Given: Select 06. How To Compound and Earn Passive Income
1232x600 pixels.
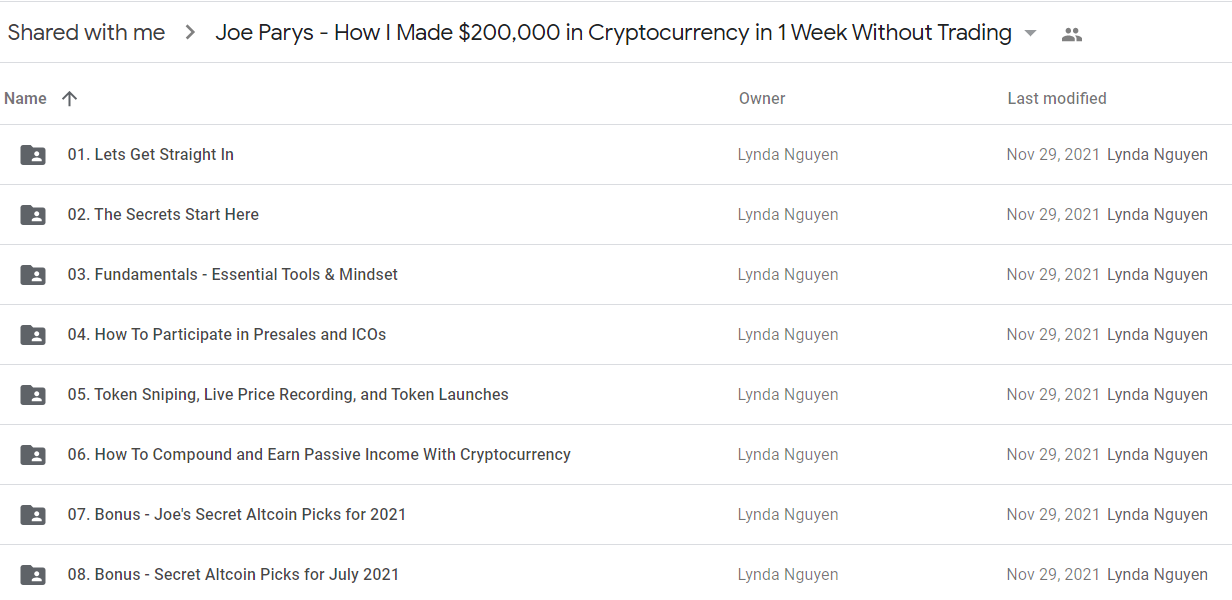Looking at the screenshot, I should point(319,454).
